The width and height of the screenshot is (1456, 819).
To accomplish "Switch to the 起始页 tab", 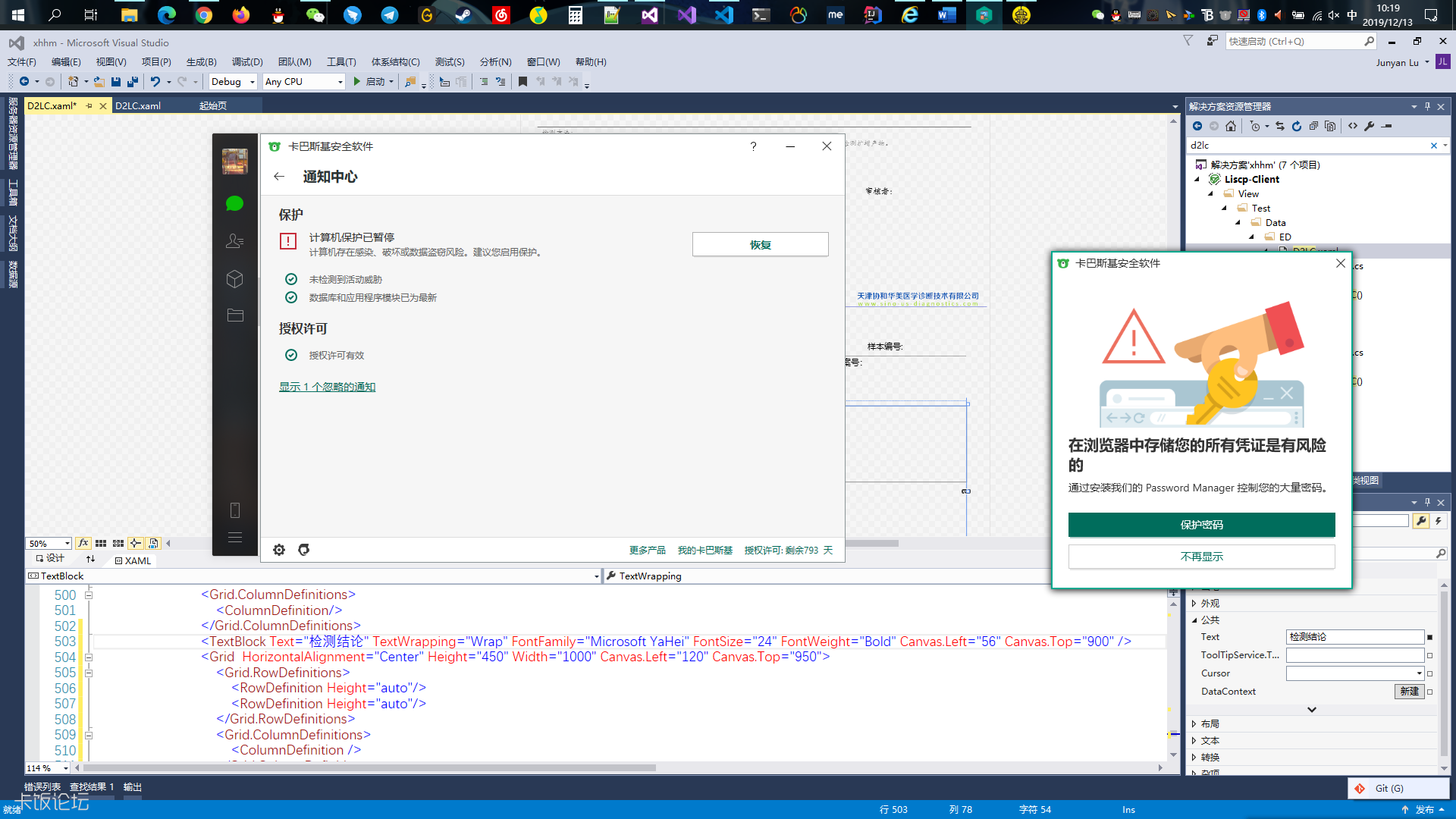I will (x=213, y=106).
